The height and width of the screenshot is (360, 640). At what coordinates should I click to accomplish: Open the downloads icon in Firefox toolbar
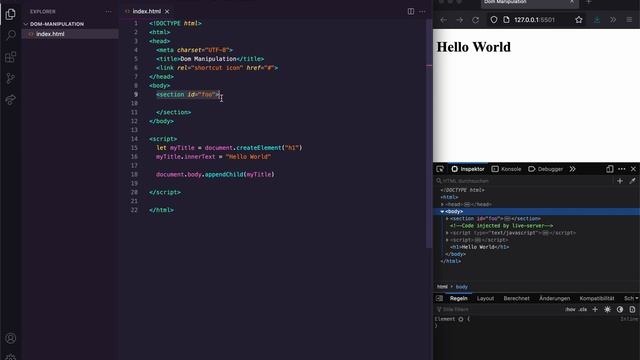click(x=597, y=20)
